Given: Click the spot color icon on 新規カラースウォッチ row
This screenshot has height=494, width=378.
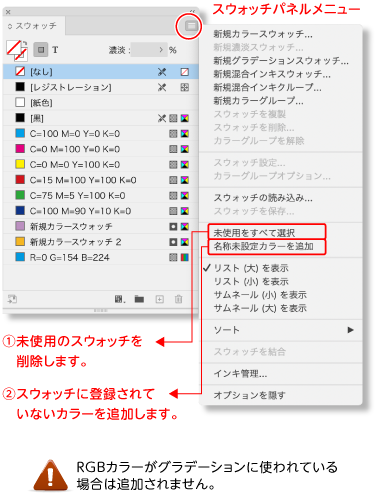Looking at the screenshot, I should tap(173, 226).
